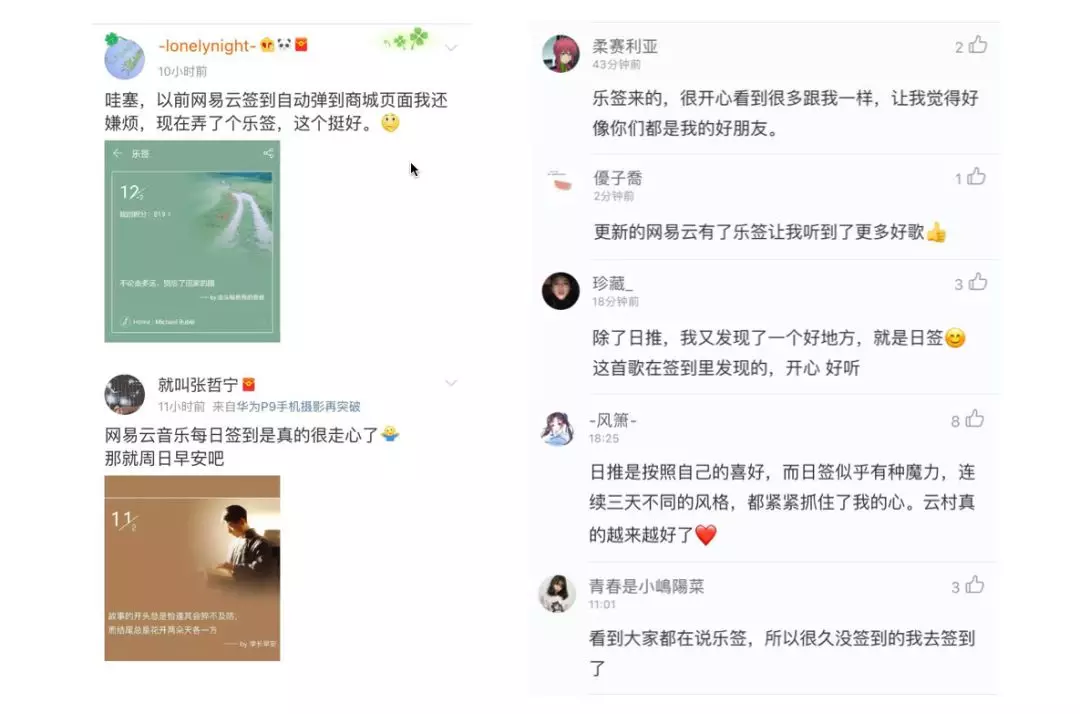Like 柔赛利亚's comment with thumbs-up icon
This screenshot has height=714, width=1080.
click(978, 45)
